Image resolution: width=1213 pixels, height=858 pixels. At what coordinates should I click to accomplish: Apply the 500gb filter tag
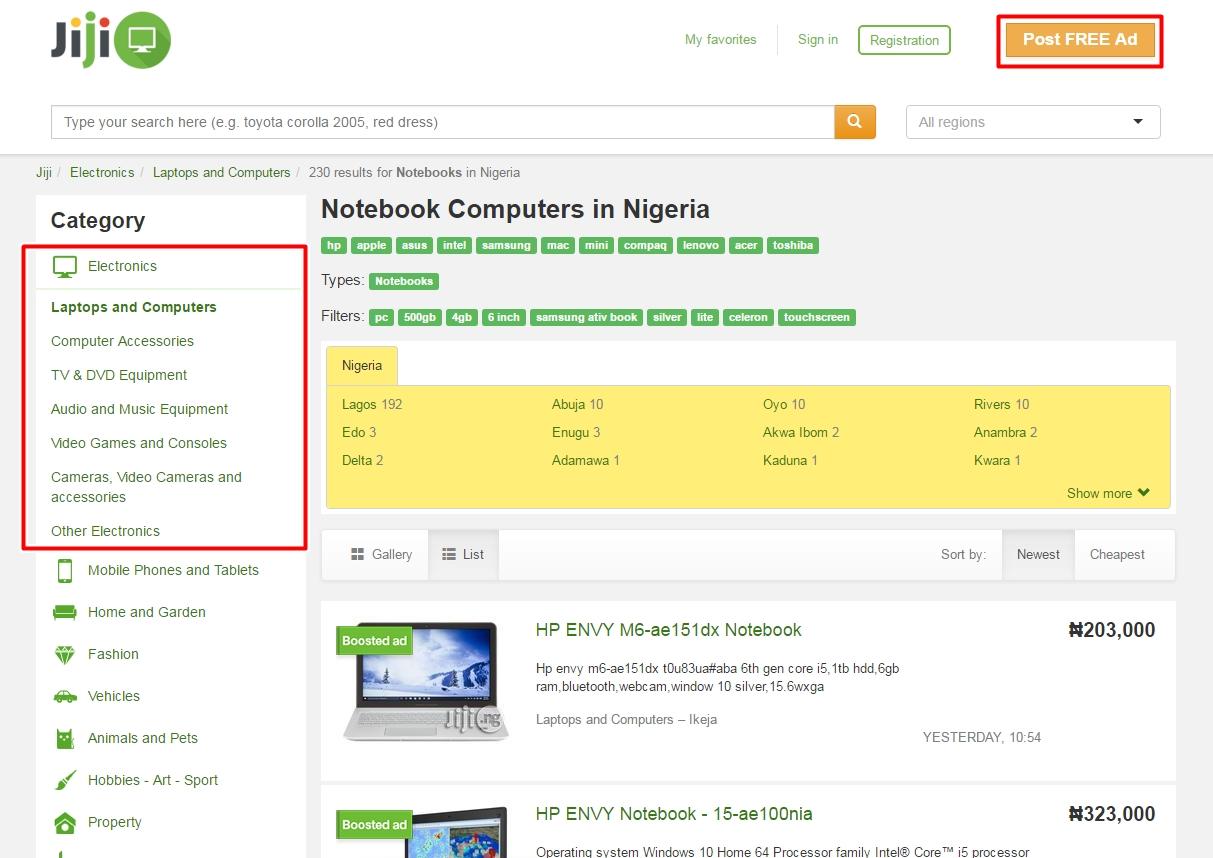(419, 317)
